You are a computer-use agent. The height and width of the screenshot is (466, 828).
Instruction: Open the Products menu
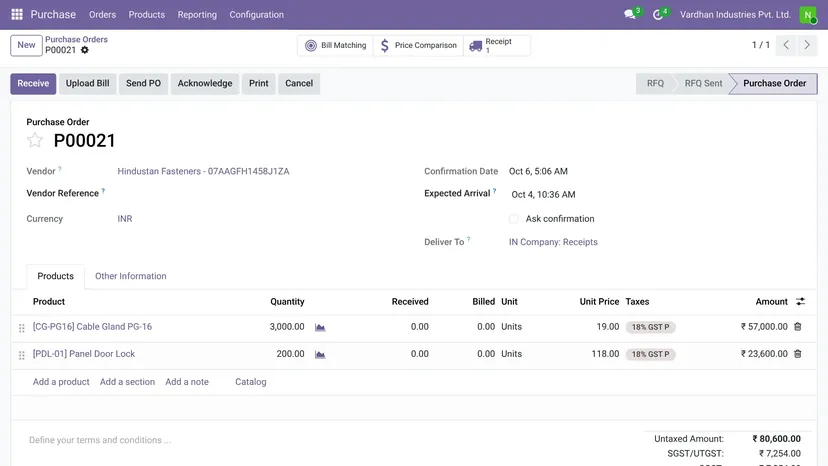[x=147, y=15]
